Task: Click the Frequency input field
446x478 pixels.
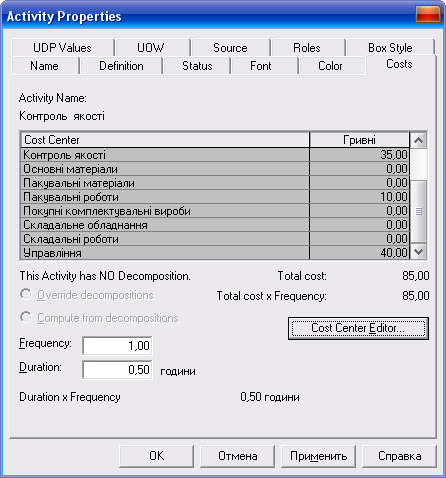Action: point(117,346)
